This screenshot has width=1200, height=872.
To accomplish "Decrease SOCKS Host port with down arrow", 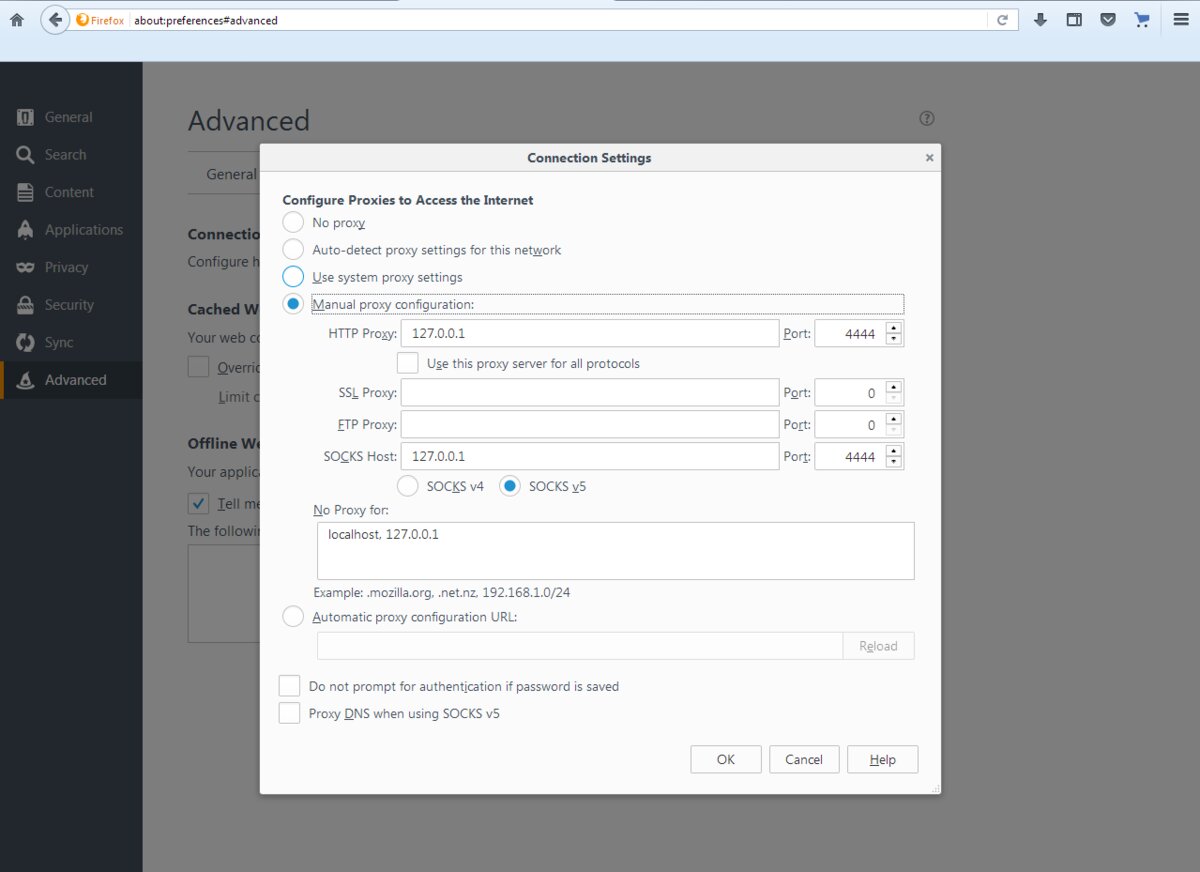I will point(894,463).
